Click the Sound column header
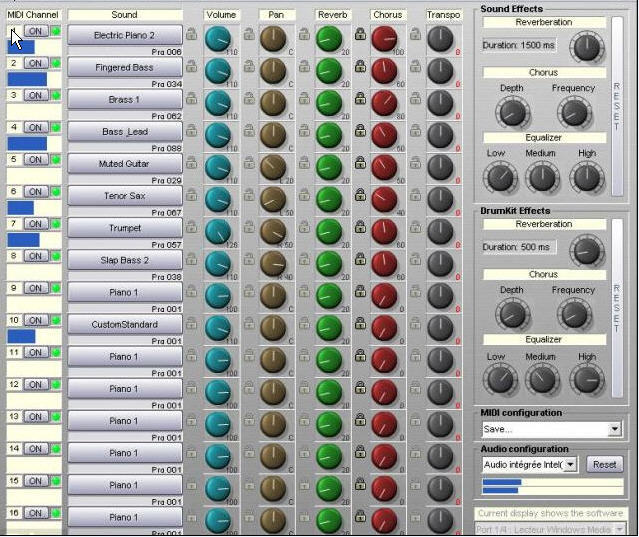The height and width of the screenshot is (537, 639). [125, 15]
